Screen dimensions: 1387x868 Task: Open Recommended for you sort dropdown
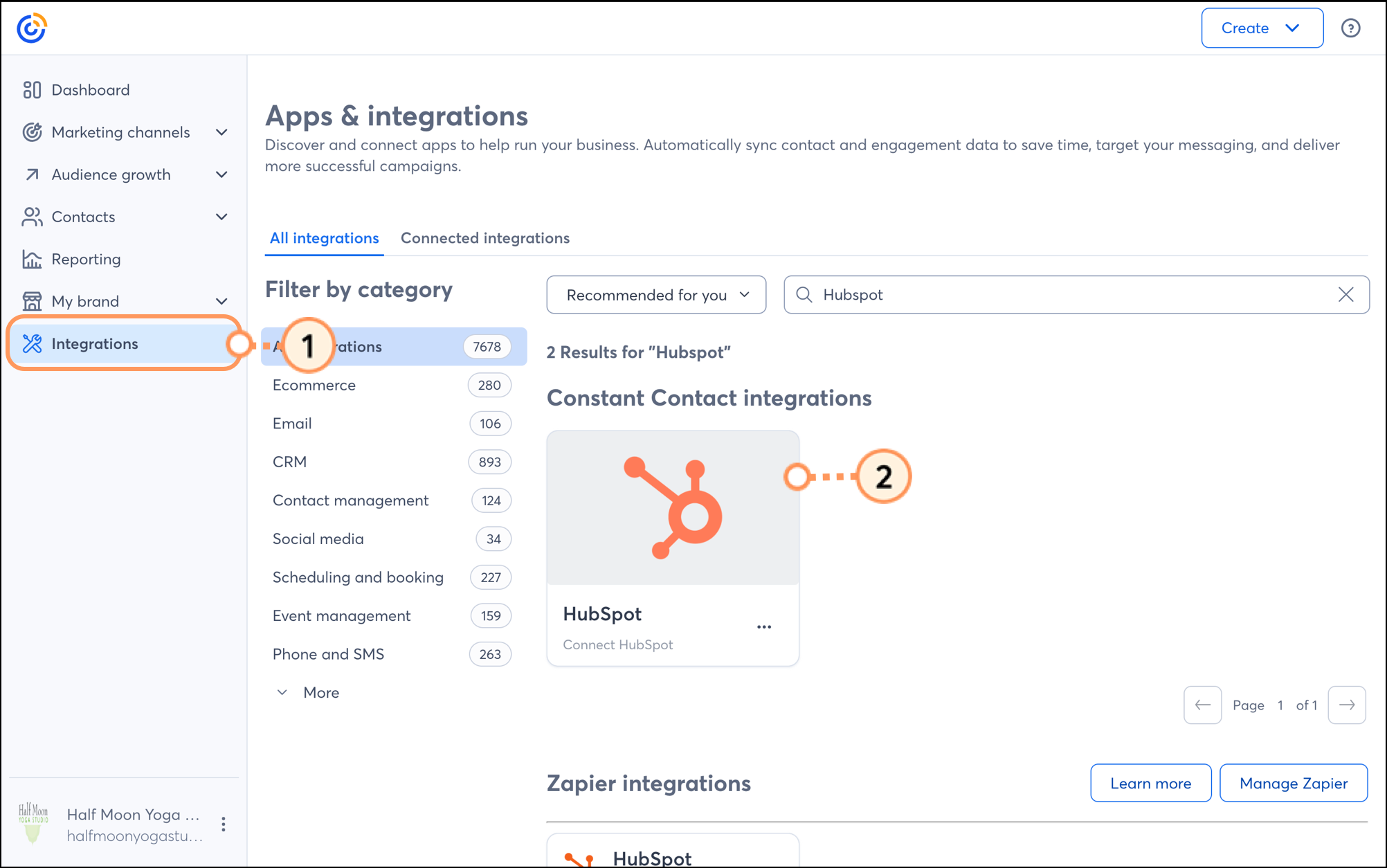[656, 295]
